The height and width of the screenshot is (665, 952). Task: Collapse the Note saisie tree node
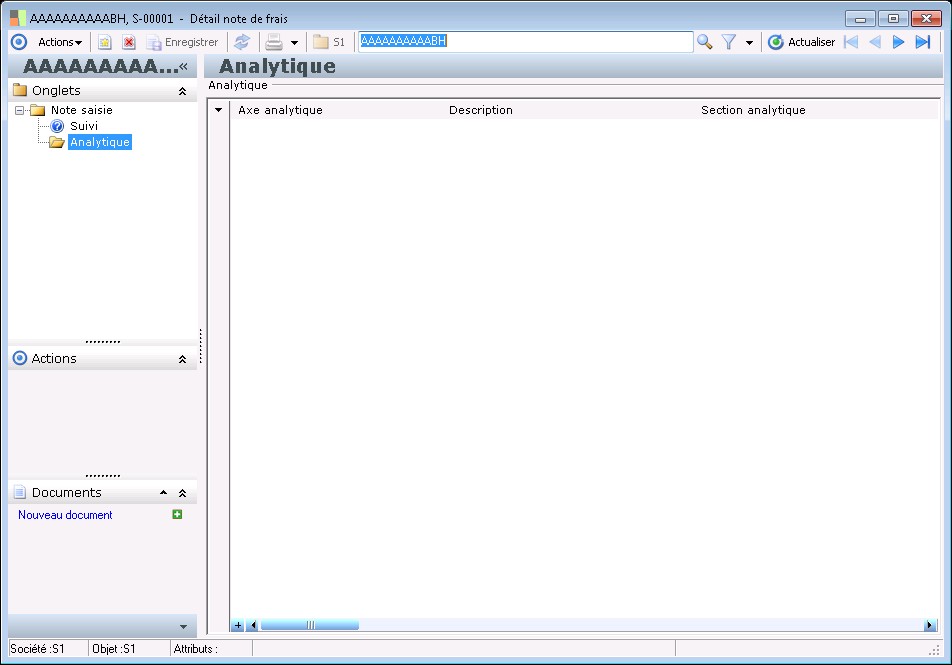point(19,111)
